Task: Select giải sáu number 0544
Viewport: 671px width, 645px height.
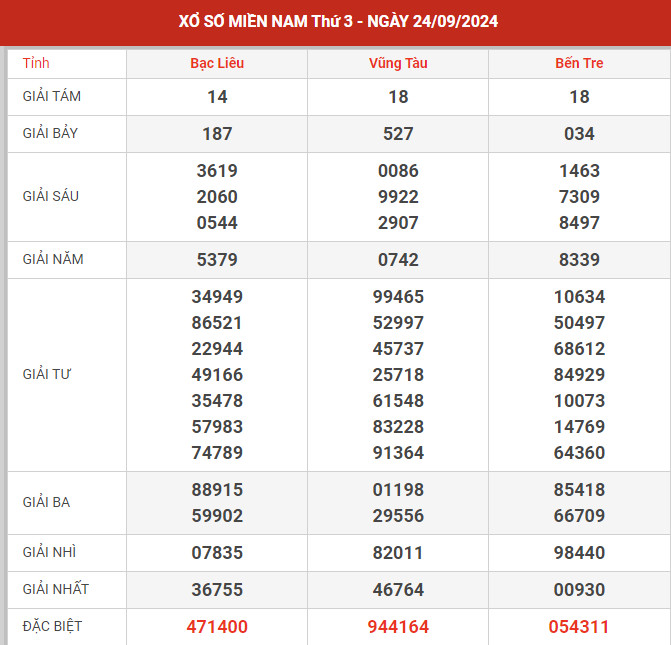Action: (x=217, y=223)
